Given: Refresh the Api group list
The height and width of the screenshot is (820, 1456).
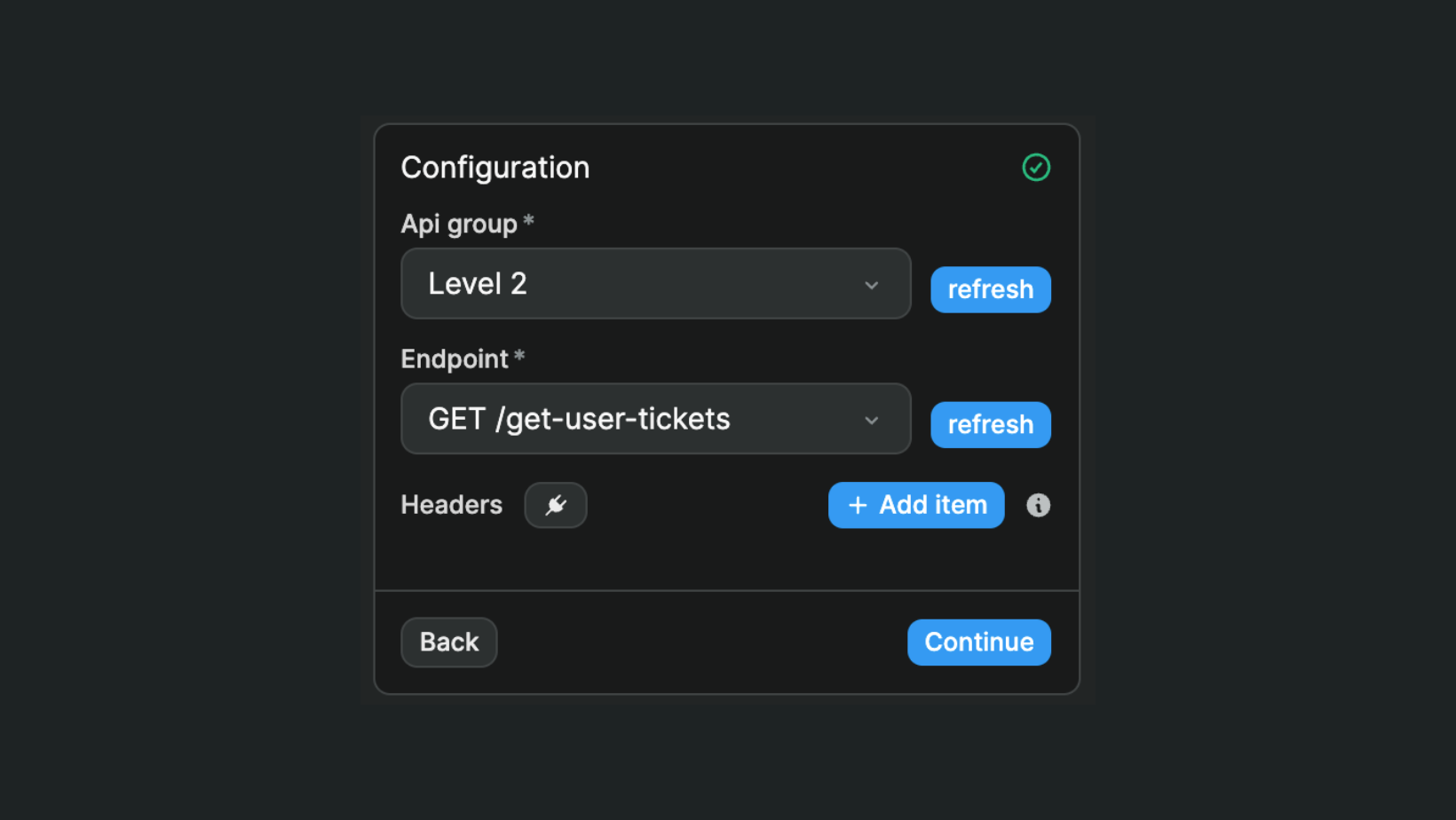Looking at the screenshot, I should (990, 289).
